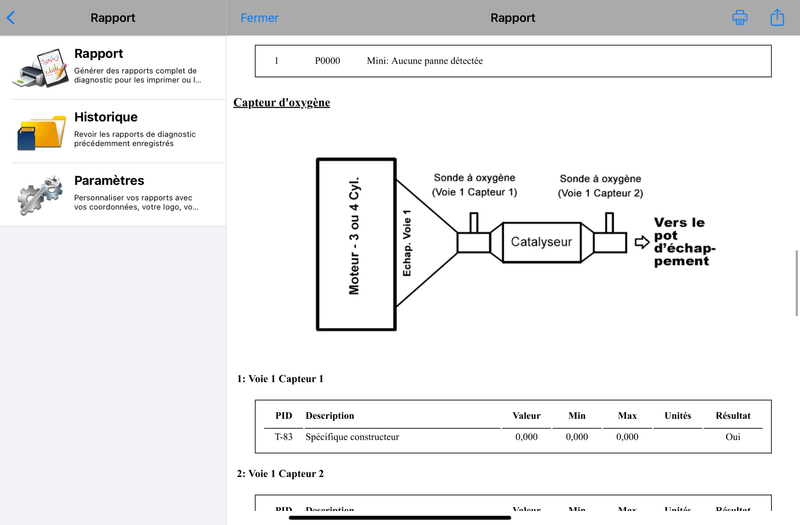Click the T-83 PID cell

[x=284, y=437]
